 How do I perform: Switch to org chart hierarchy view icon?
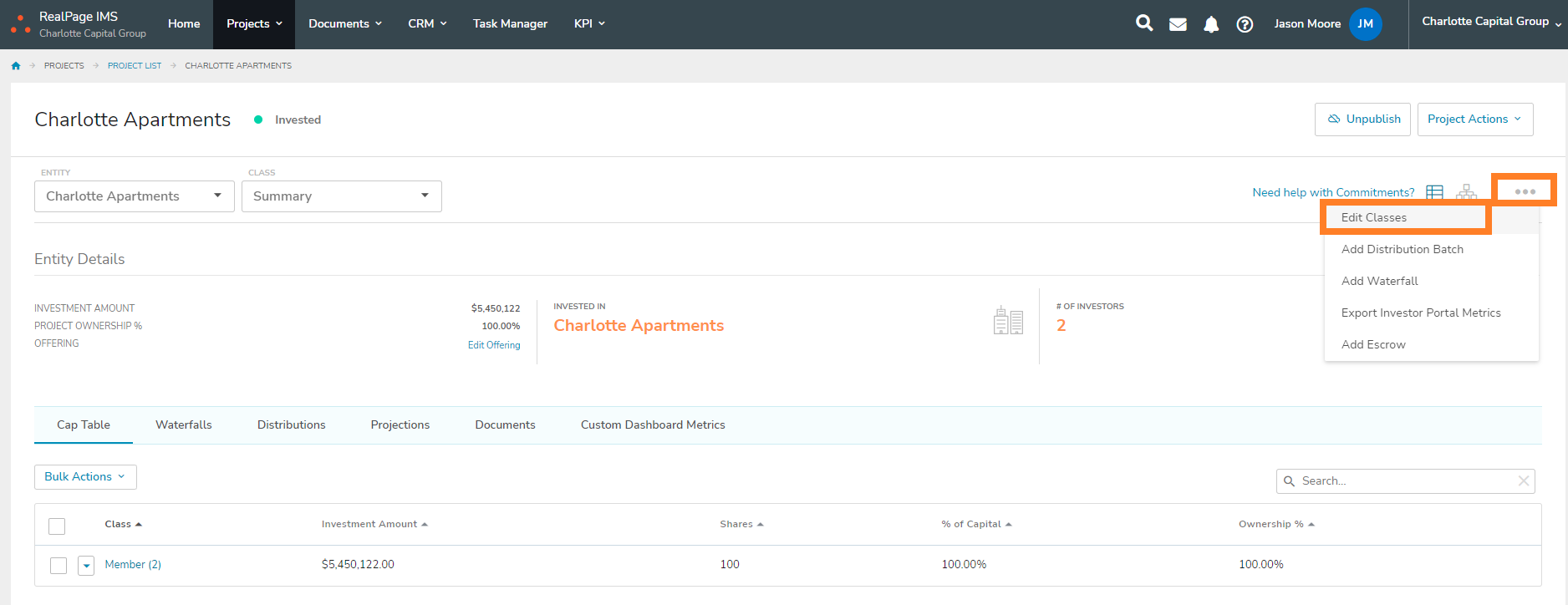point(1466,192)
